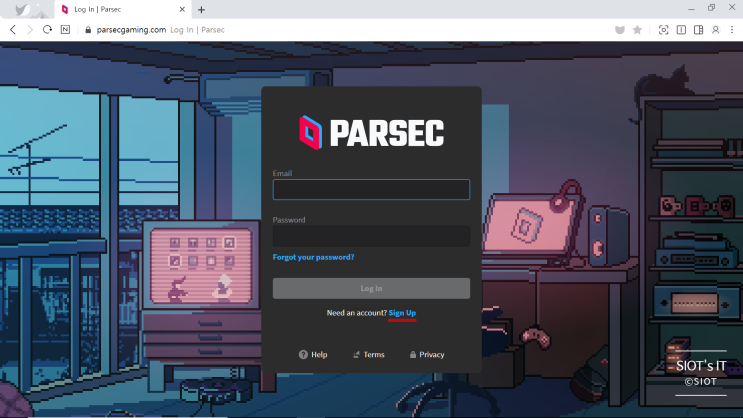Close the Log In | Parsec tab

coord(182,9)
